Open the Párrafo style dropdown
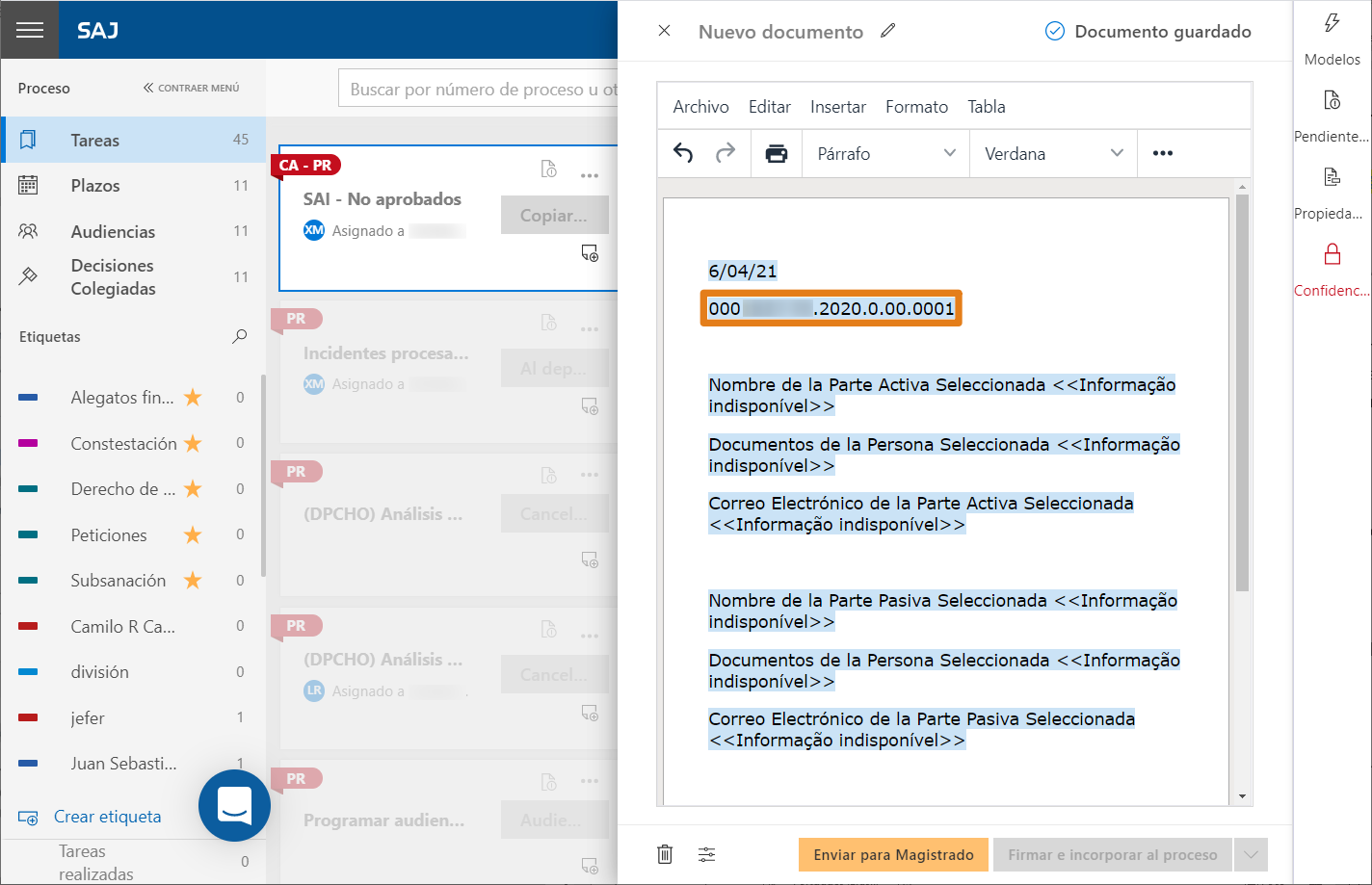The image size is (1372, 885). [x=885, y=153]
